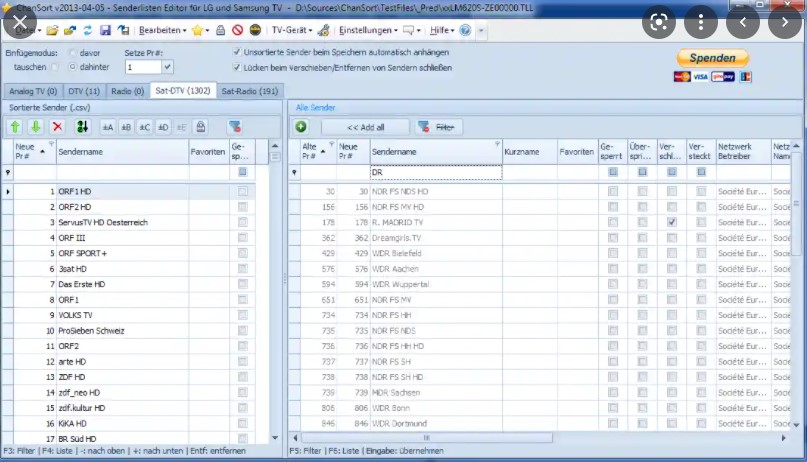Open the Einstellungen dropdown menu
This screenshot has height=462, width=807.
(368, 30)
